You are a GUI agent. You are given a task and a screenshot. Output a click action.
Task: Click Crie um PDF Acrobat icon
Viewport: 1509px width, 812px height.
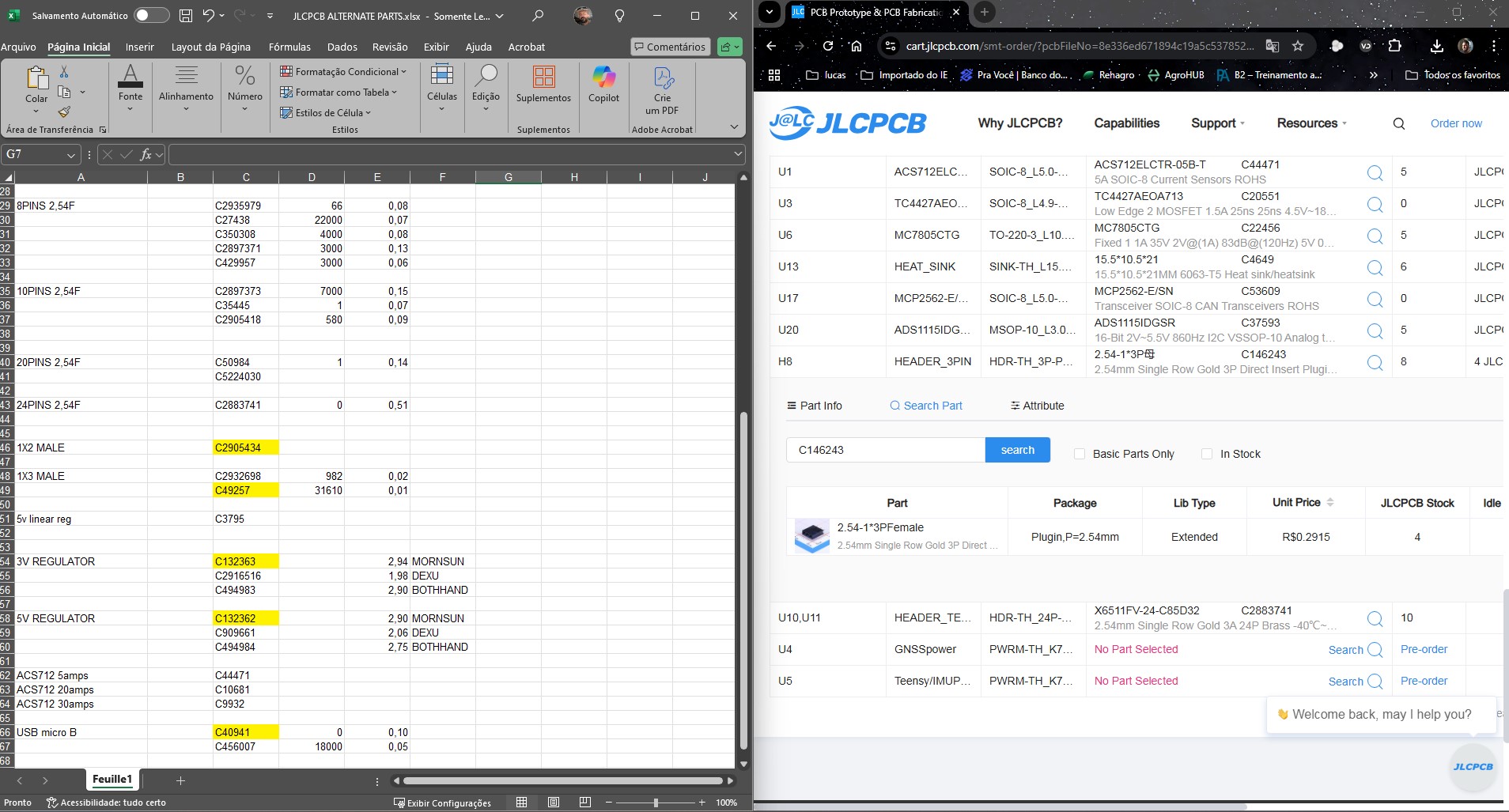tap(663, 90)
